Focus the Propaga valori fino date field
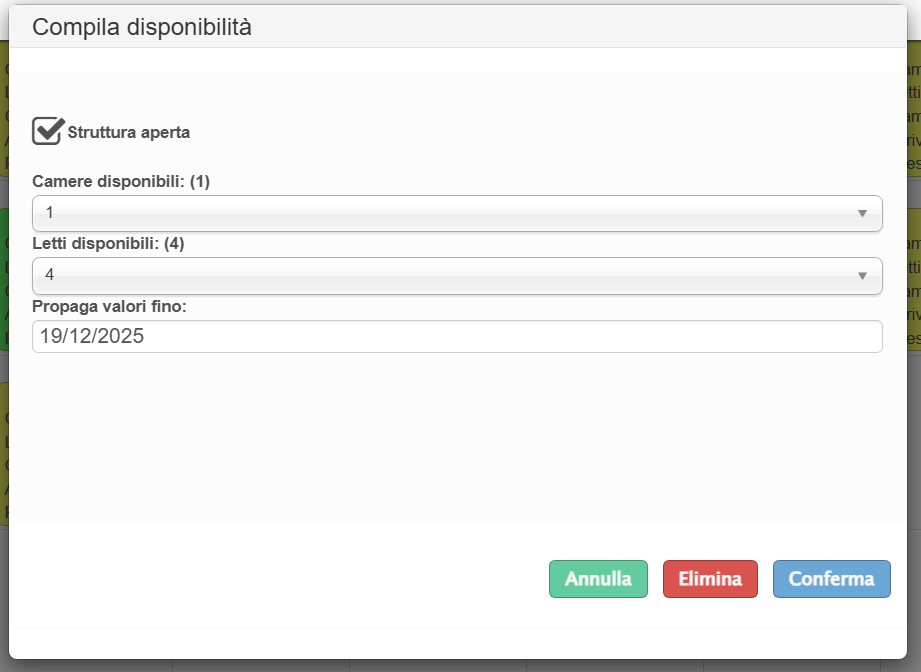The width and height of the screenshot is (921, 672). 456,337
